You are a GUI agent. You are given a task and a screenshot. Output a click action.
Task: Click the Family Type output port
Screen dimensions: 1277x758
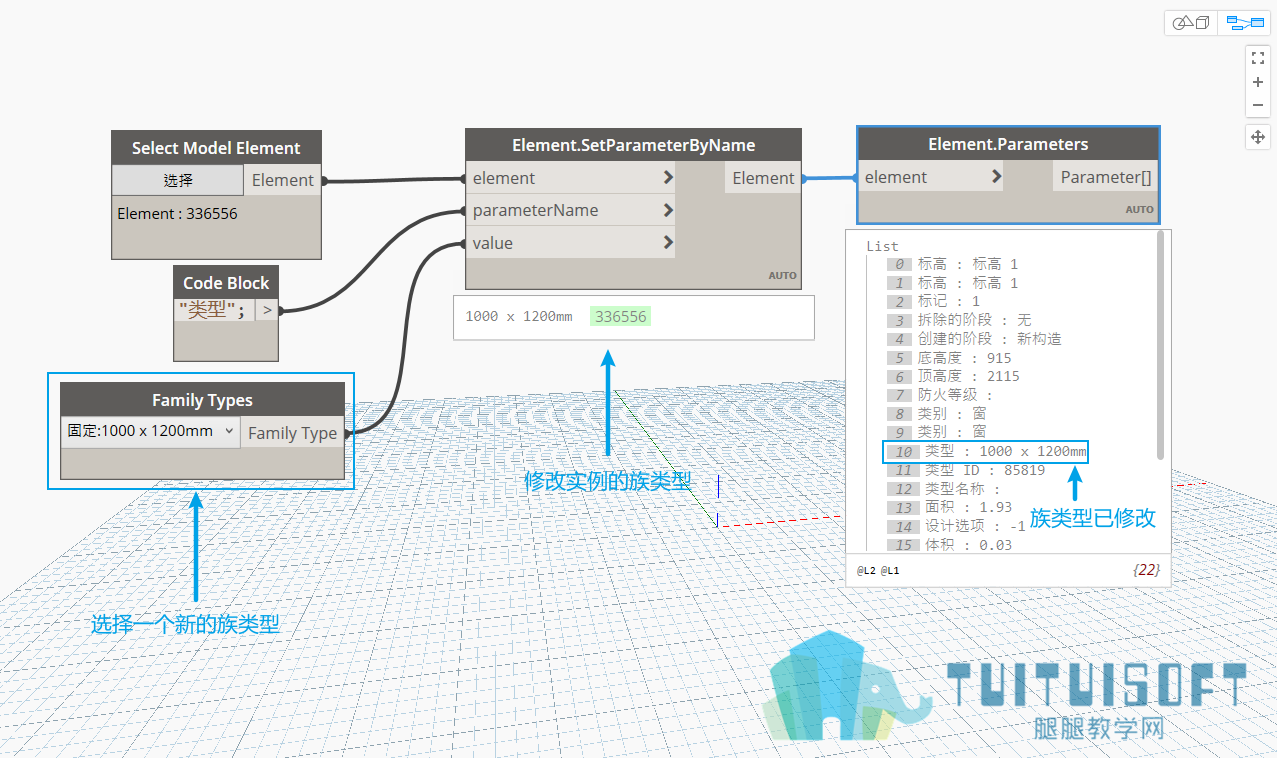click(x=292, y=433)
